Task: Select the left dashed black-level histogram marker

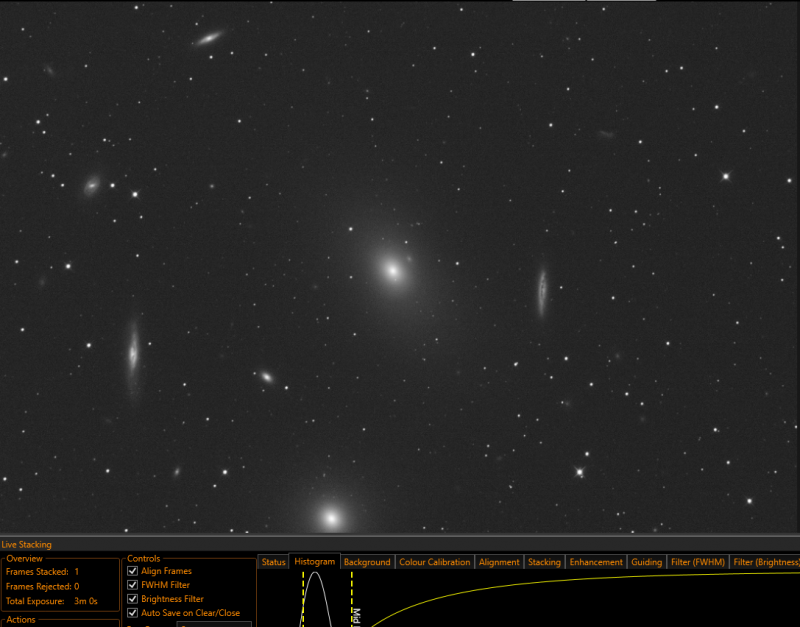Action: 303,598
